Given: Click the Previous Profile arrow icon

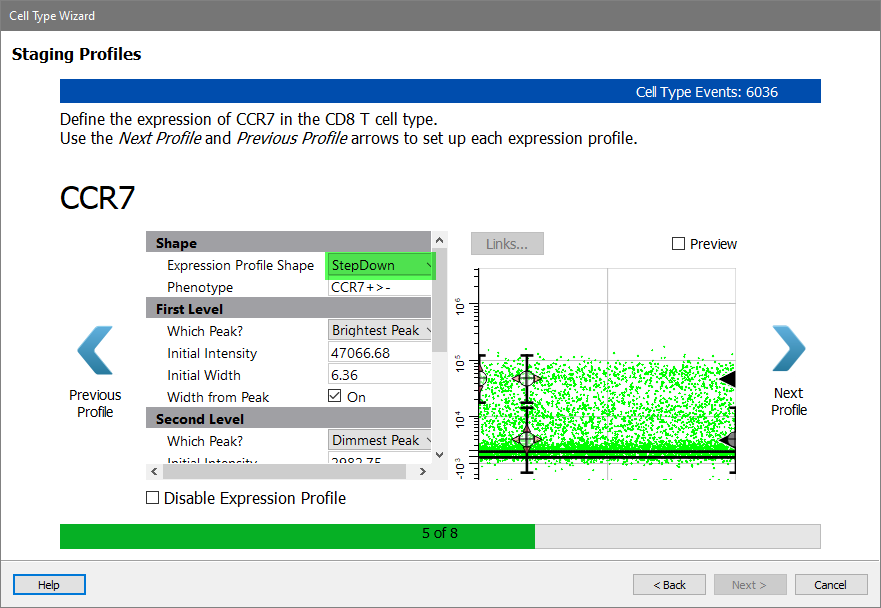Looking at the screenshot, I should (x=95, y=350).
